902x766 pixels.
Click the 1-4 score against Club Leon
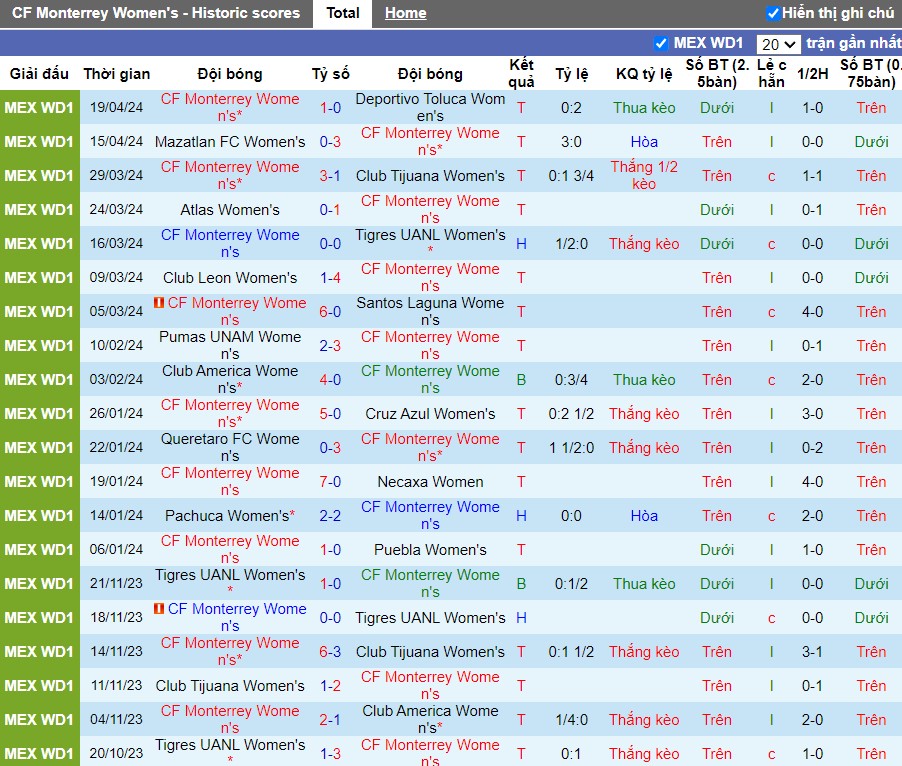pyautogui.click(x=330, y=278)
